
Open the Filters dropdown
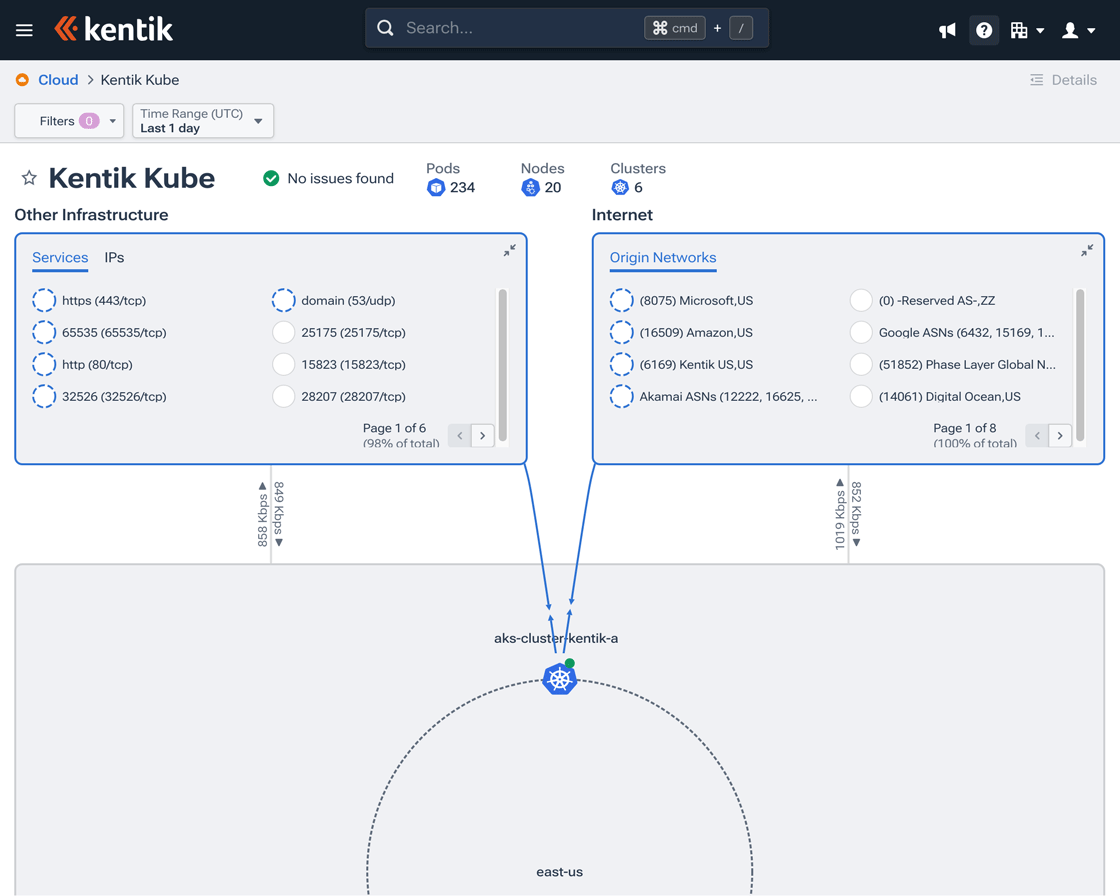[x=68, y=120]
